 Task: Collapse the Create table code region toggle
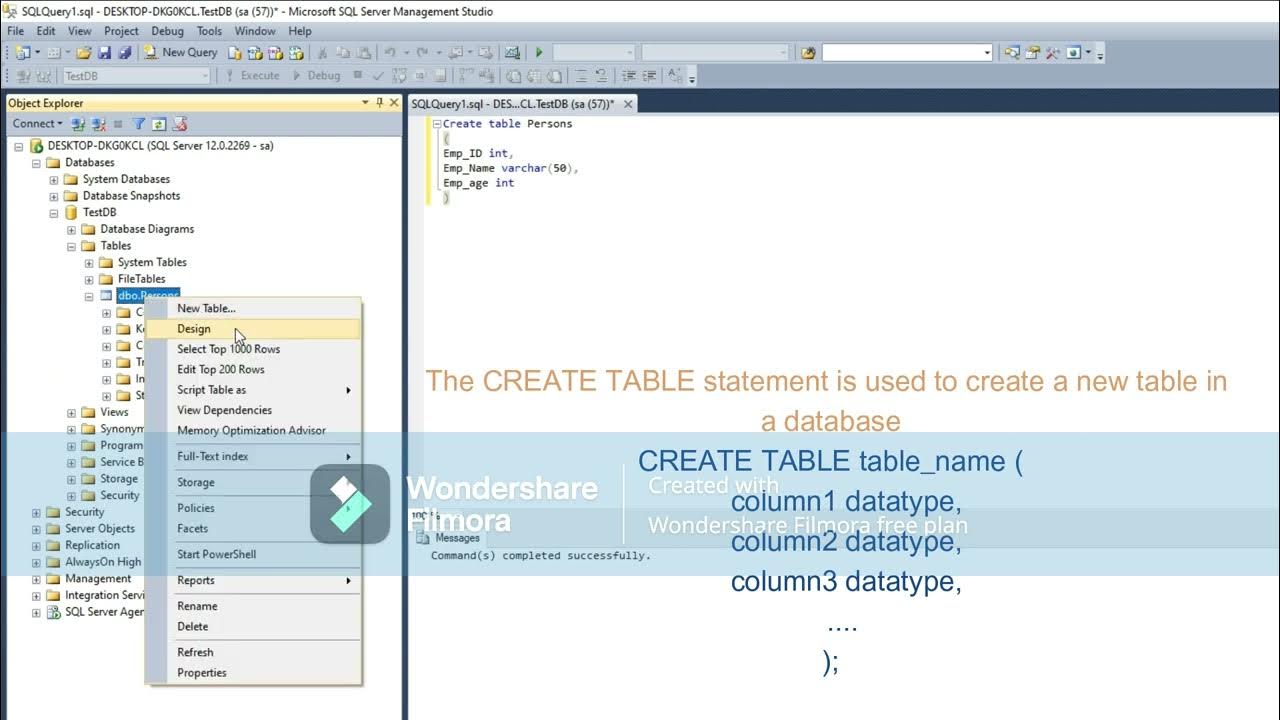tap(436, 124)
